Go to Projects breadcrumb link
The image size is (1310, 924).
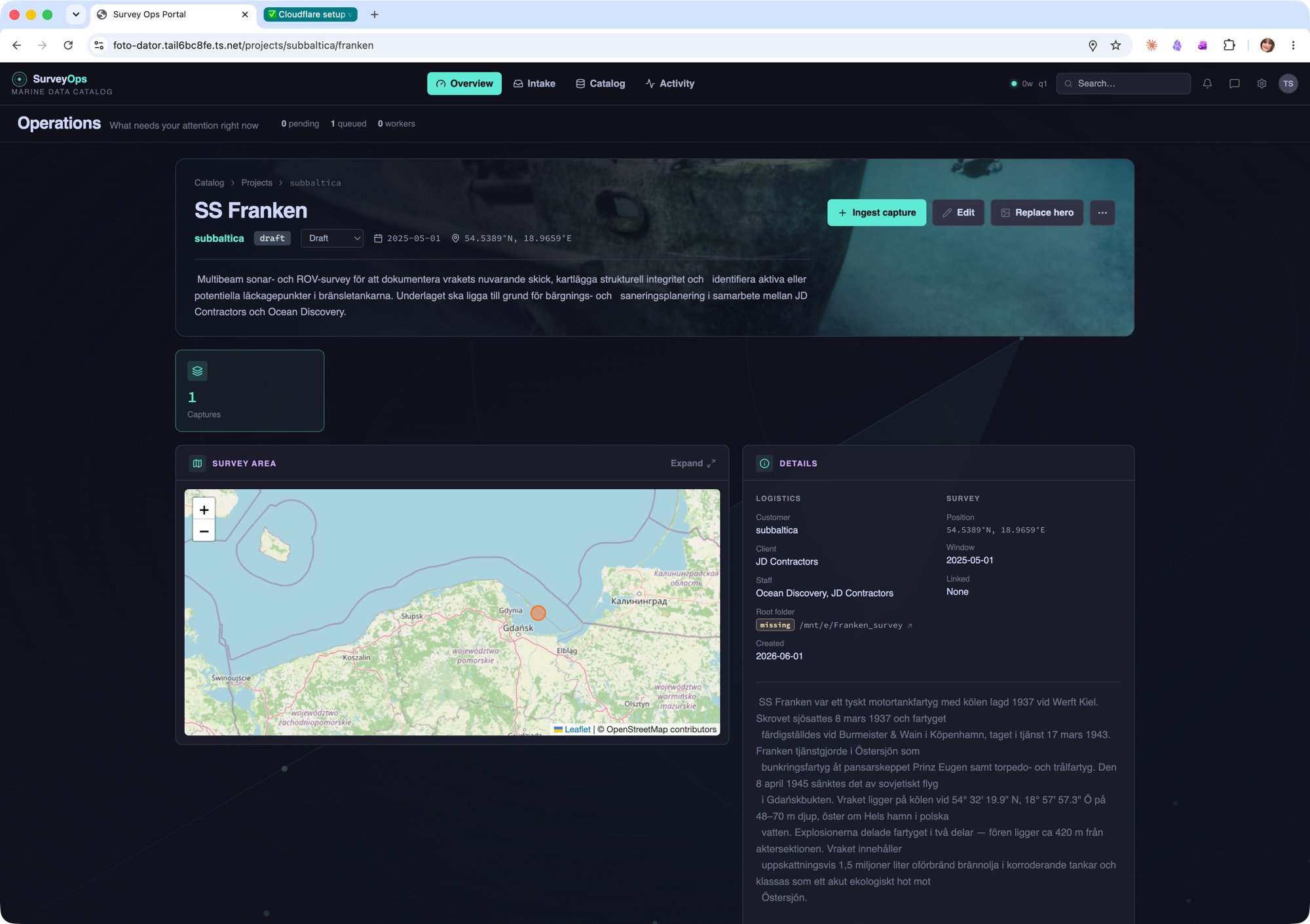coord(256,183)
